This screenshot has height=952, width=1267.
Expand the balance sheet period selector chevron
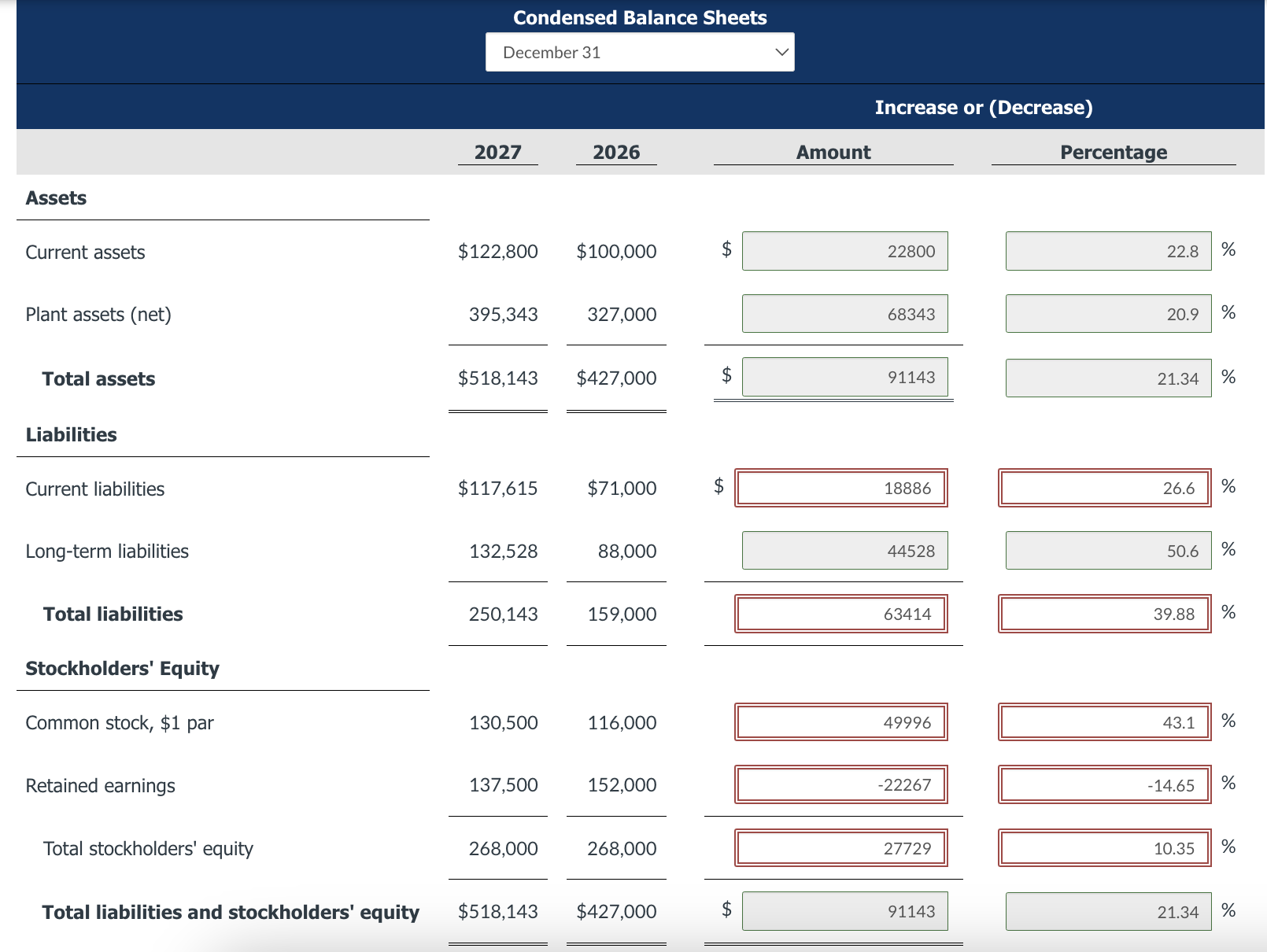pyautogui.click(x=780, y=52)
